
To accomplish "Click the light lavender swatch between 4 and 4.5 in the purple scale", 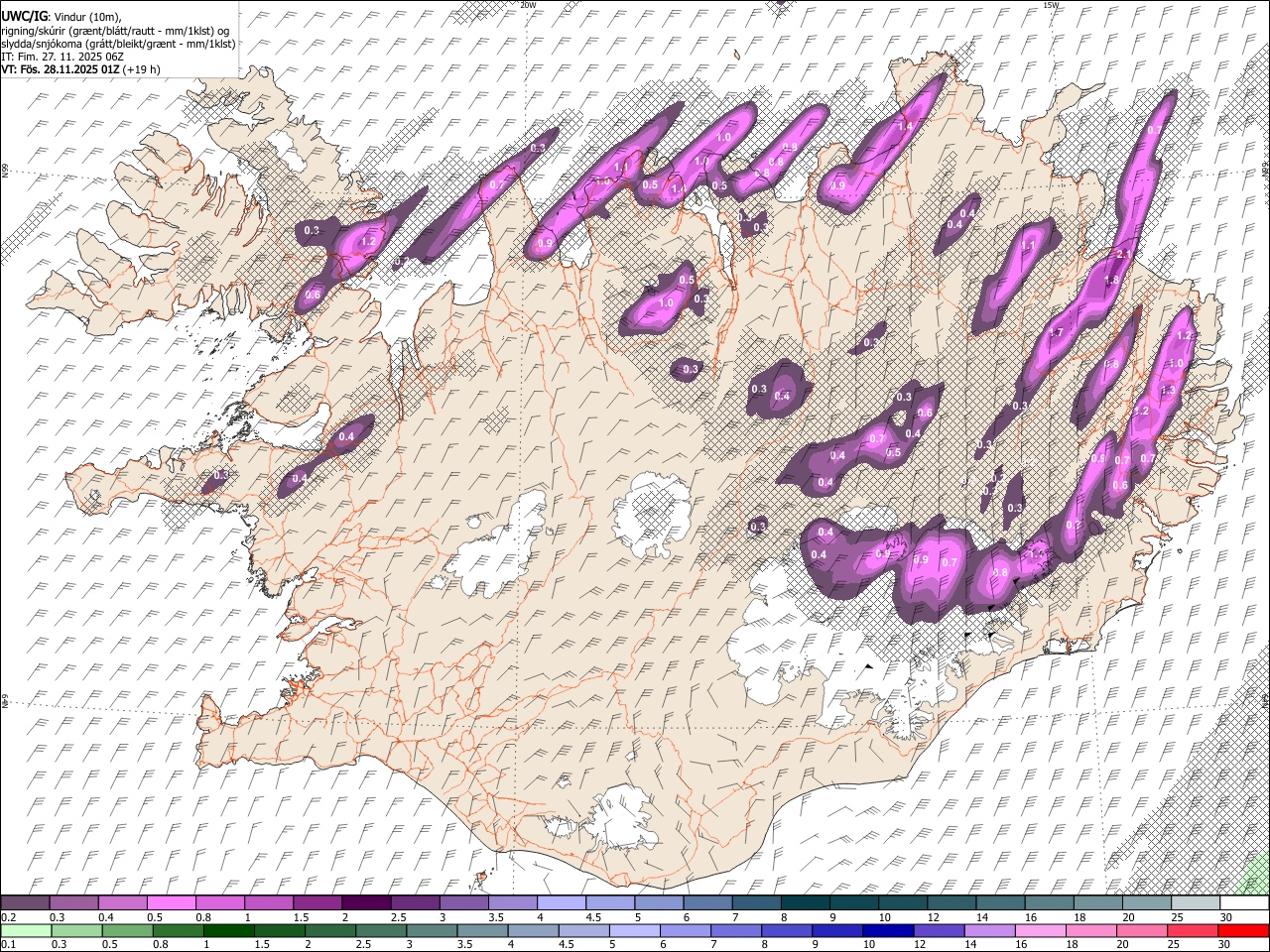I will (x=561, y=902).
